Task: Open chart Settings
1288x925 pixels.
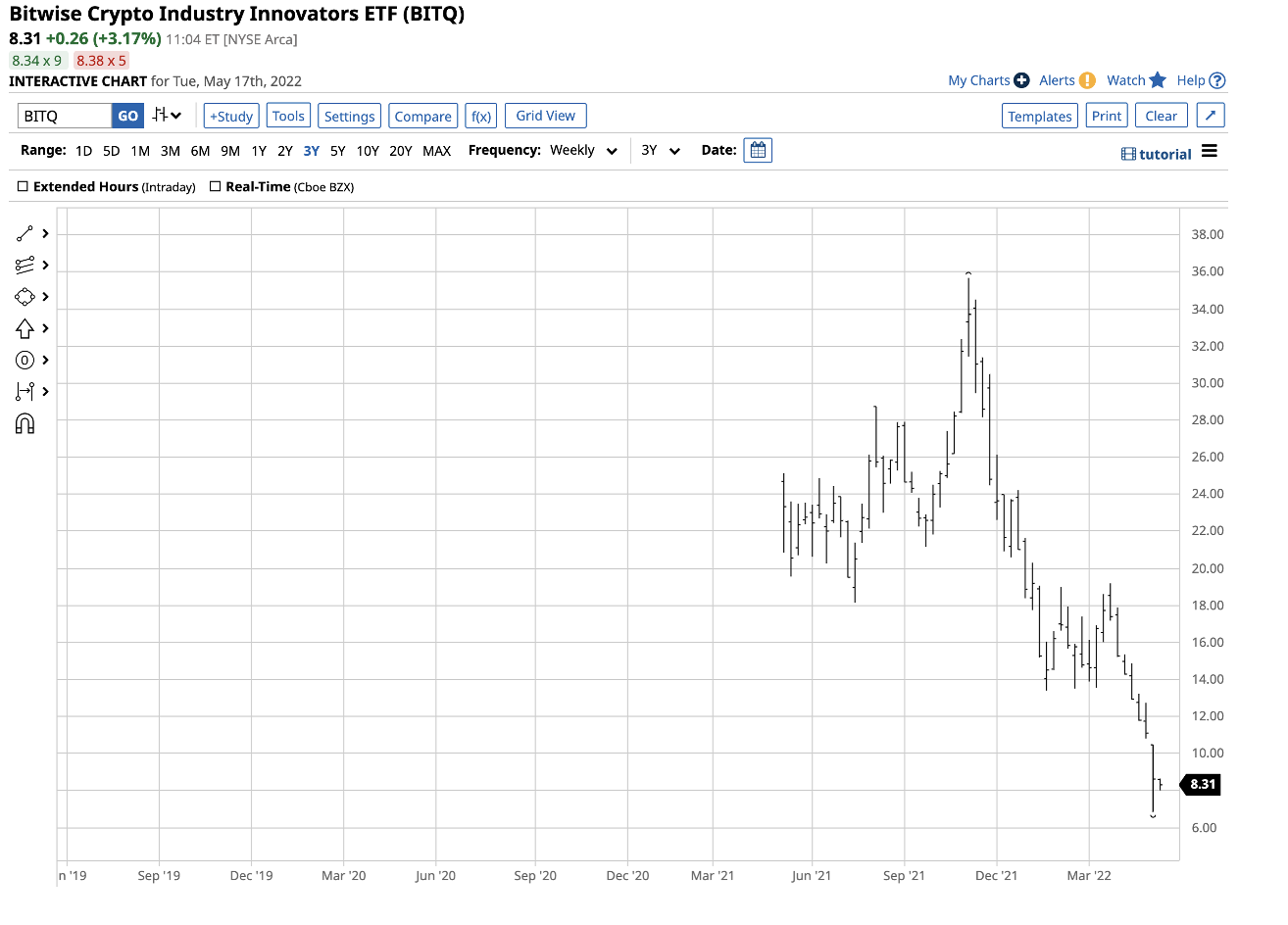Action: pyautogui.click(x=350, y=116)
